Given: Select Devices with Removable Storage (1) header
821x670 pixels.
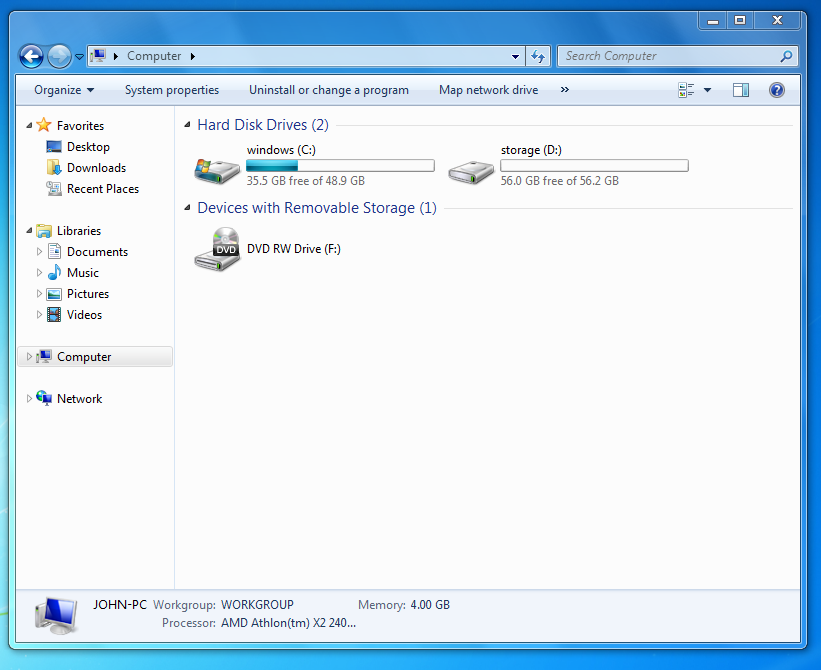Looking at the screenshot, I should click(317, 208).
